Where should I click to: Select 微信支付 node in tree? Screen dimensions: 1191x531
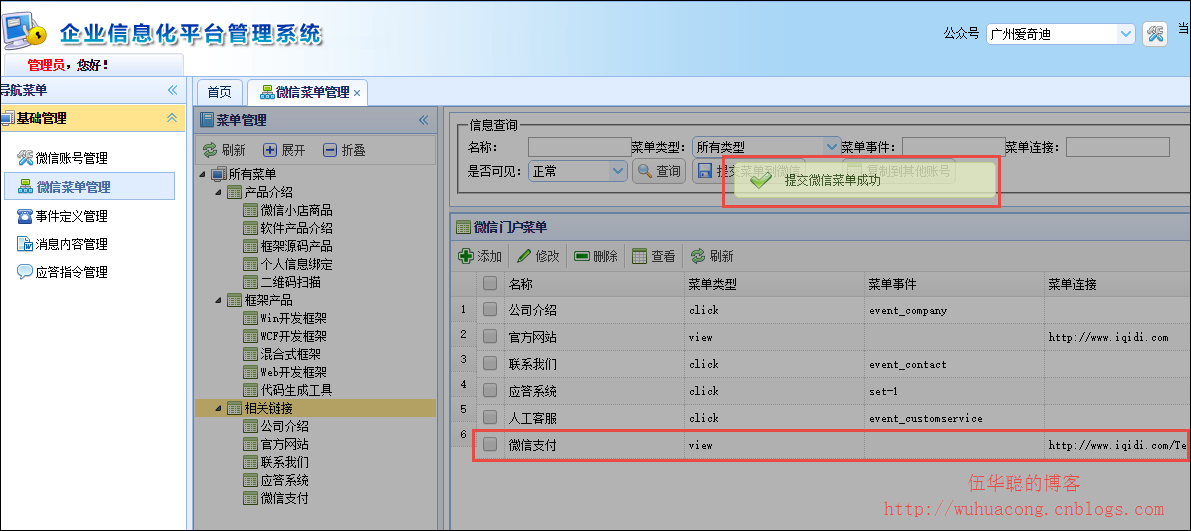[284, 498]
